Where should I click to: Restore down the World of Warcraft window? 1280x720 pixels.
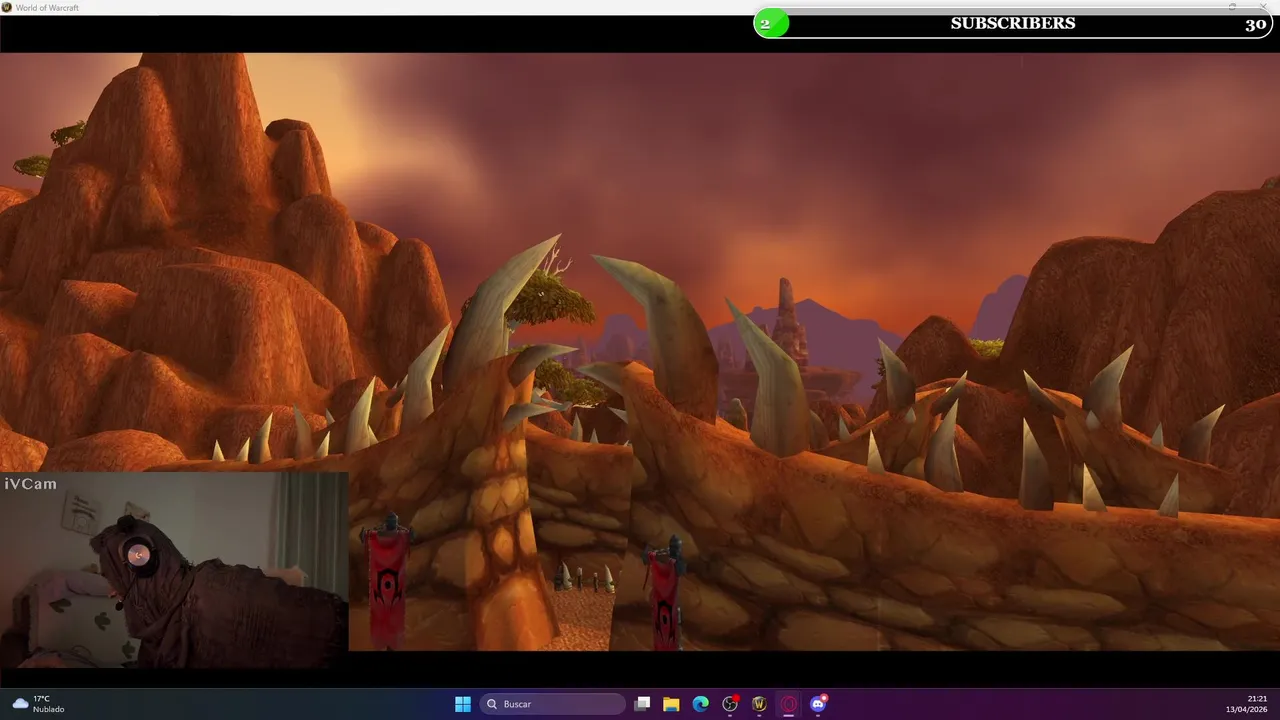pos(1233,7)
